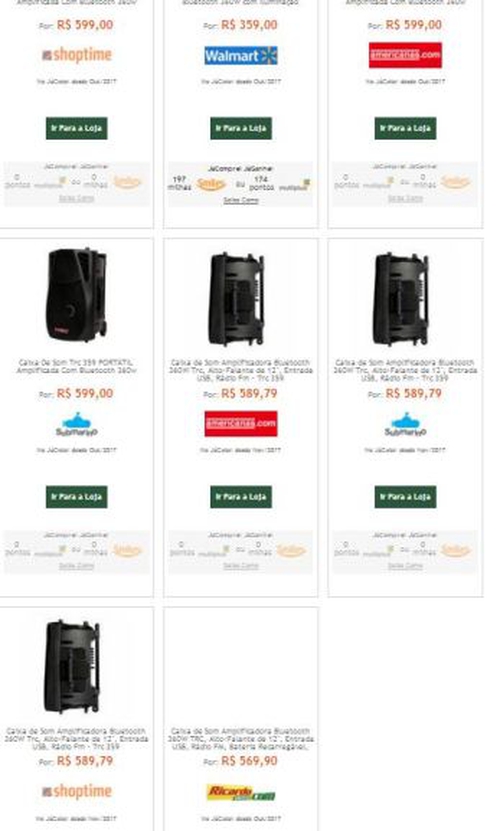Screen dimensions: 500x831
Task: Click the Submarino logo under R$ 599,00
Action: coord(77,424)
